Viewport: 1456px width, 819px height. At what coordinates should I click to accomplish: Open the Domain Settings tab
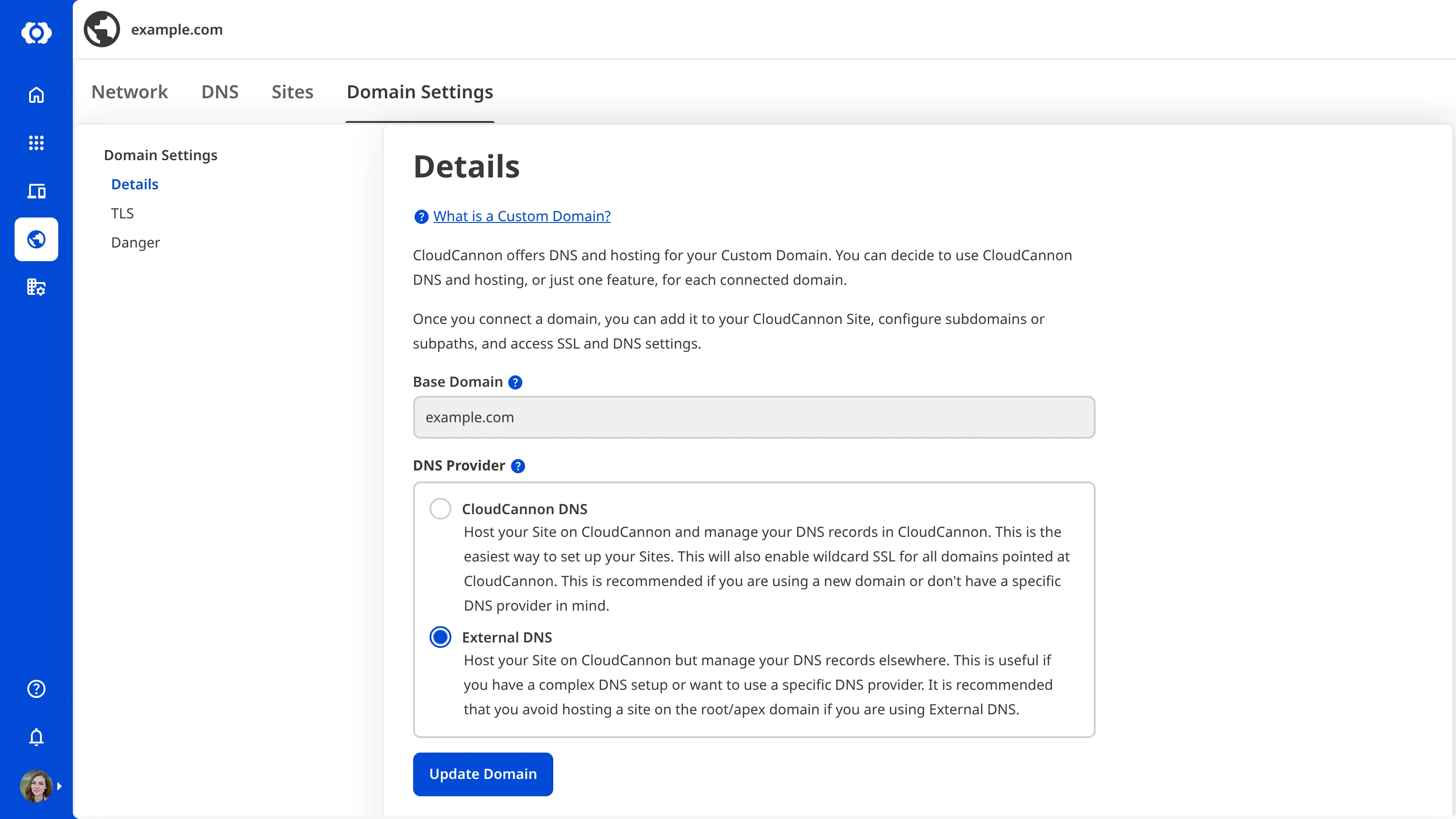(x=420, y=91)
